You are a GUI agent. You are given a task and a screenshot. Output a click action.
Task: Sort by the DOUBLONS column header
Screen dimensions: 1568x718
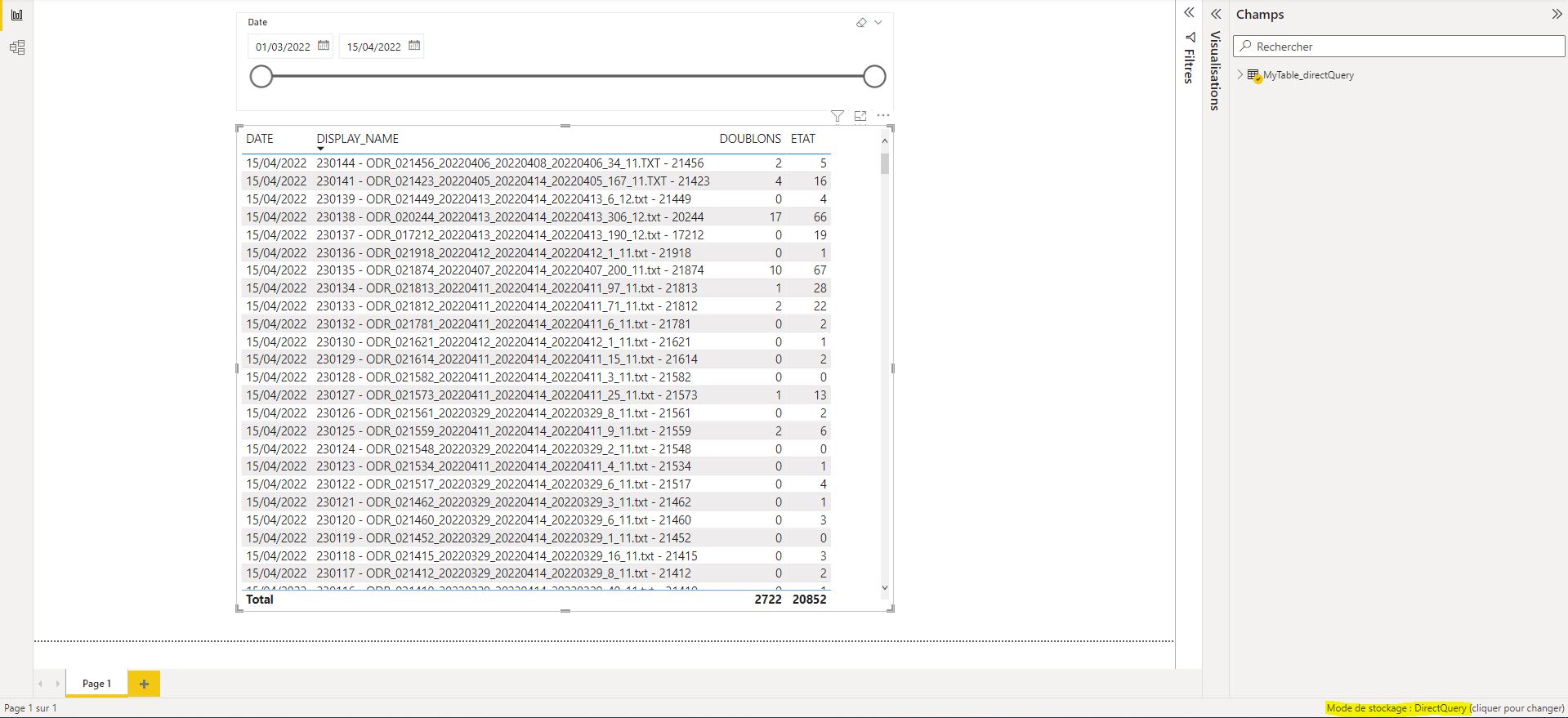pyautogui.click(x=750, y=139)
